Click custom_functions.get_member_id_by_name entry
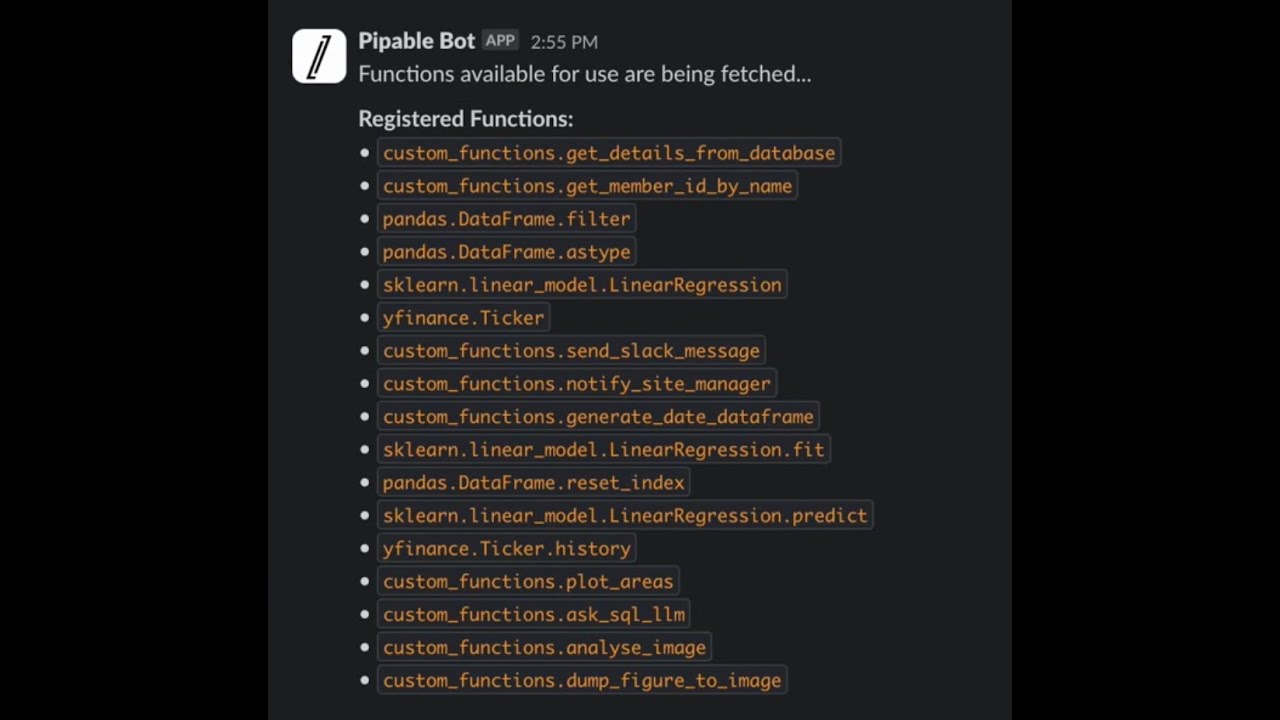The height and width of the screenshot is (720, 1280). 587,186
